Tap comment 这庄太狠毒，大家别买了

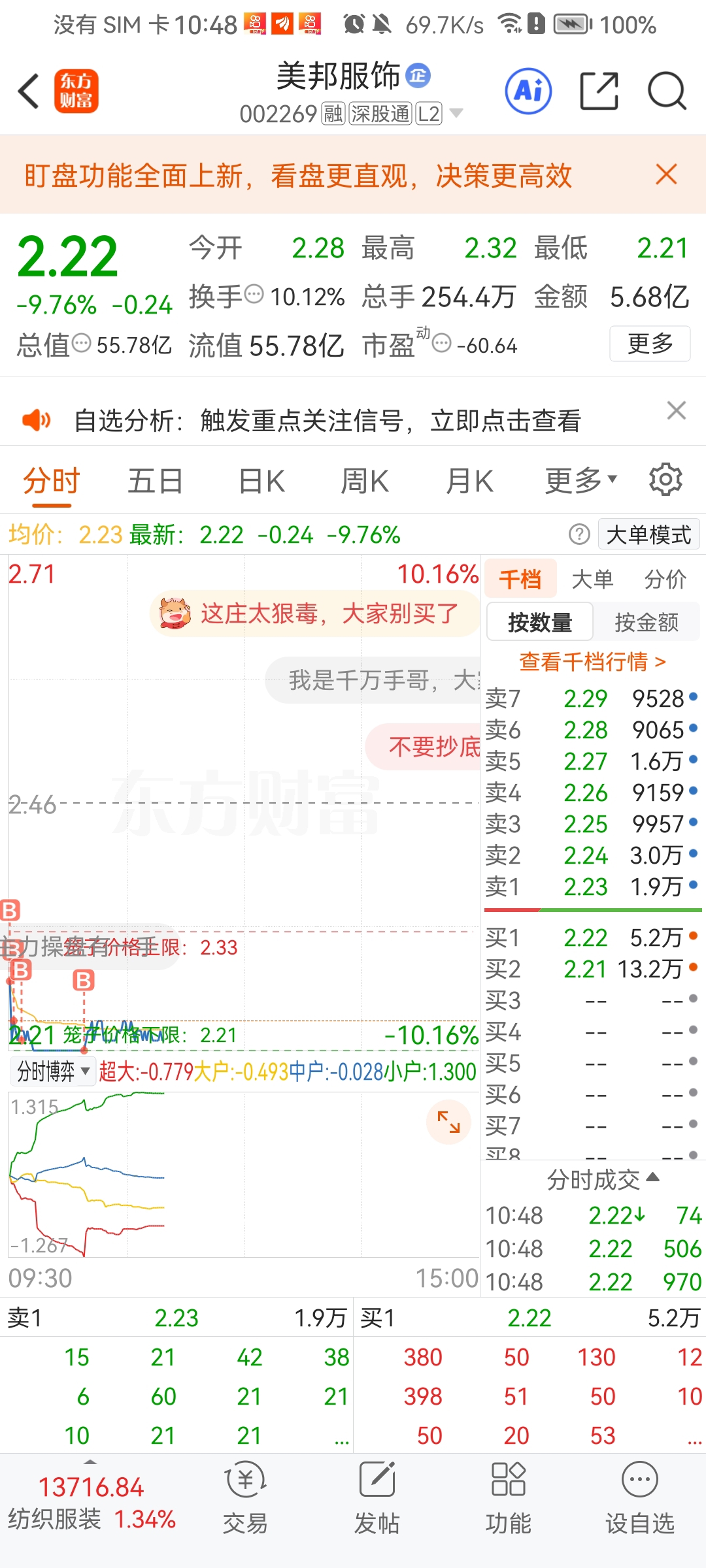315,613
